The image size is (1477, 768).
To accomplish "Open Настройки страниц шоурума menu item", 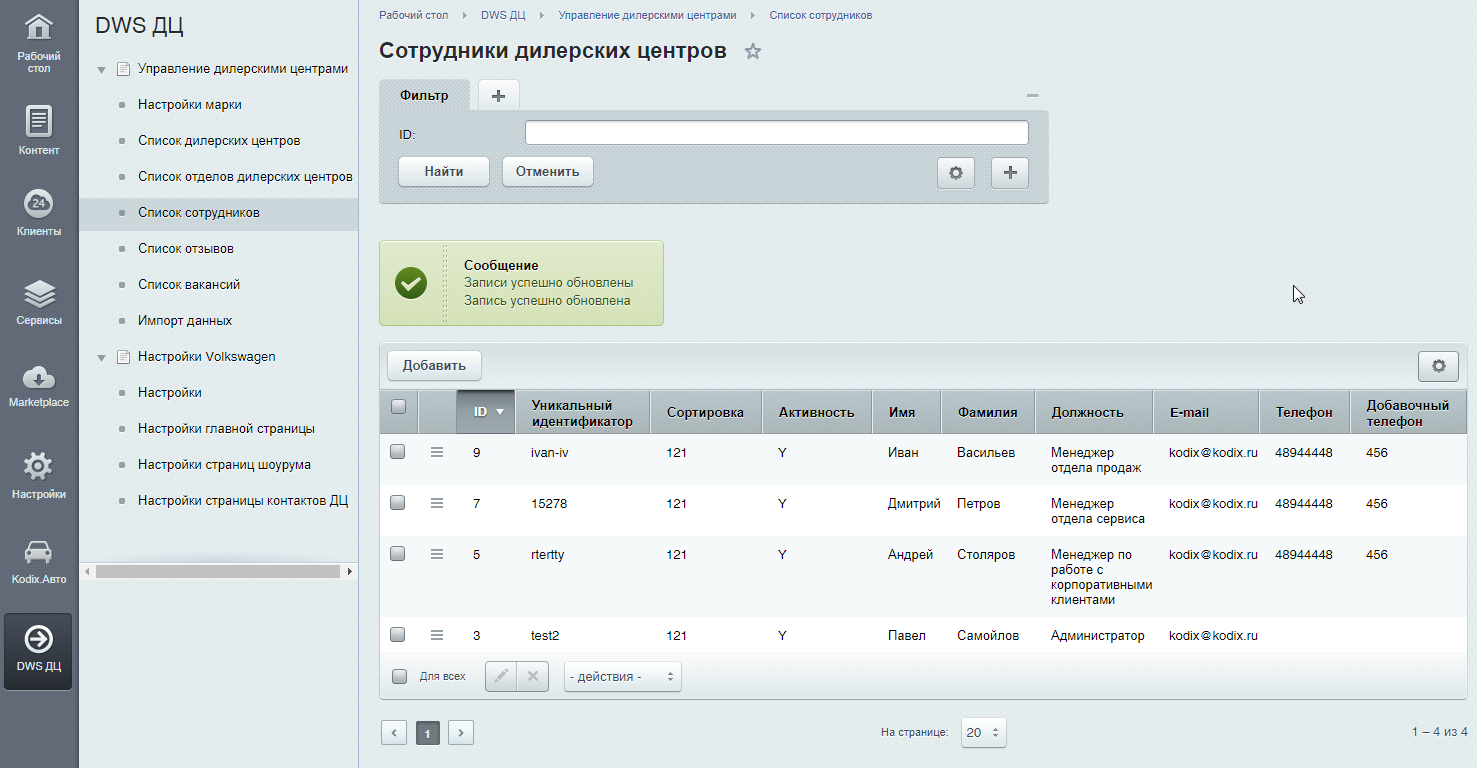I will pos(224,465).
